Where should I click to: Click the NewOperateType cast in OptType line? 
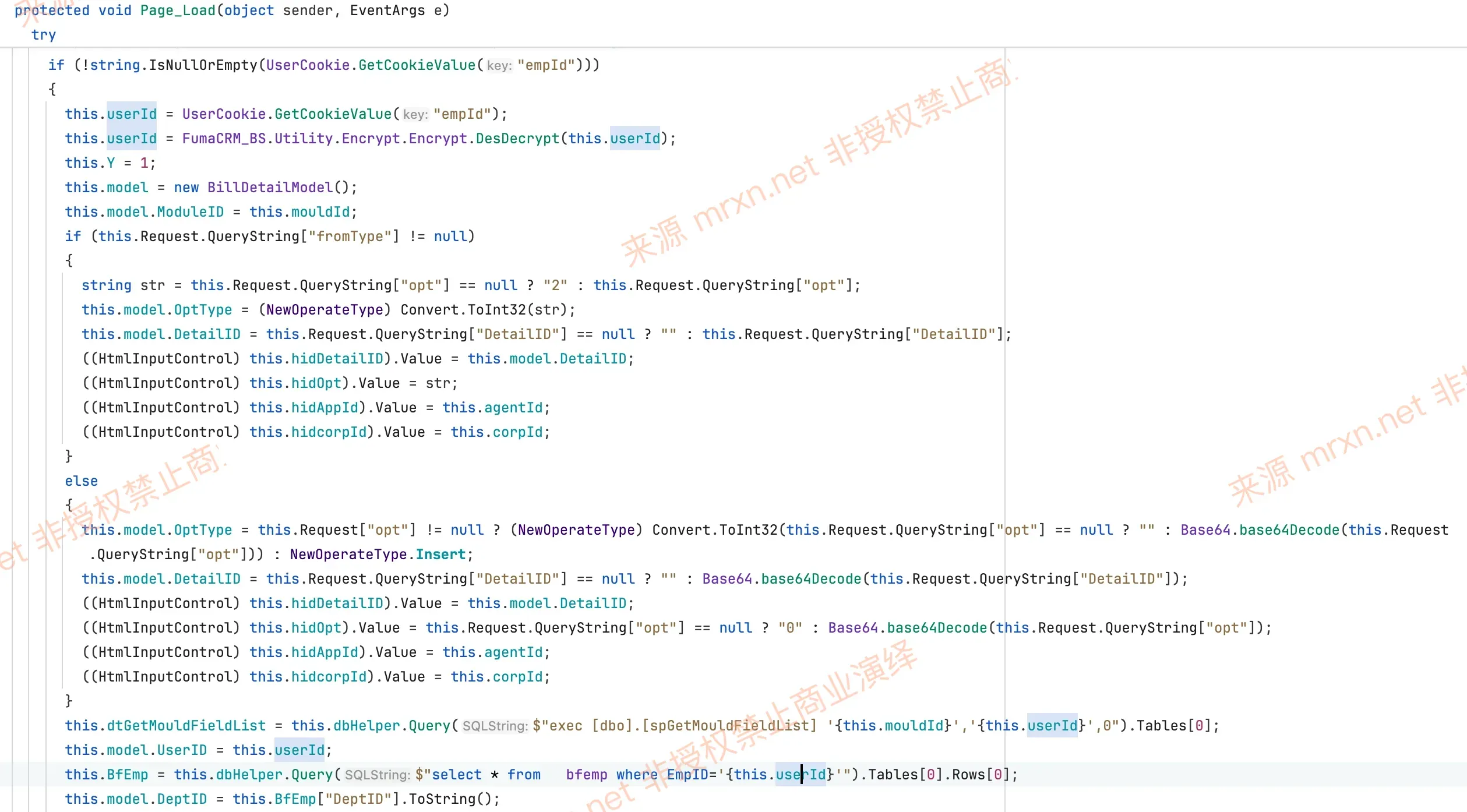pyautogui.click(x=325, y=309)
